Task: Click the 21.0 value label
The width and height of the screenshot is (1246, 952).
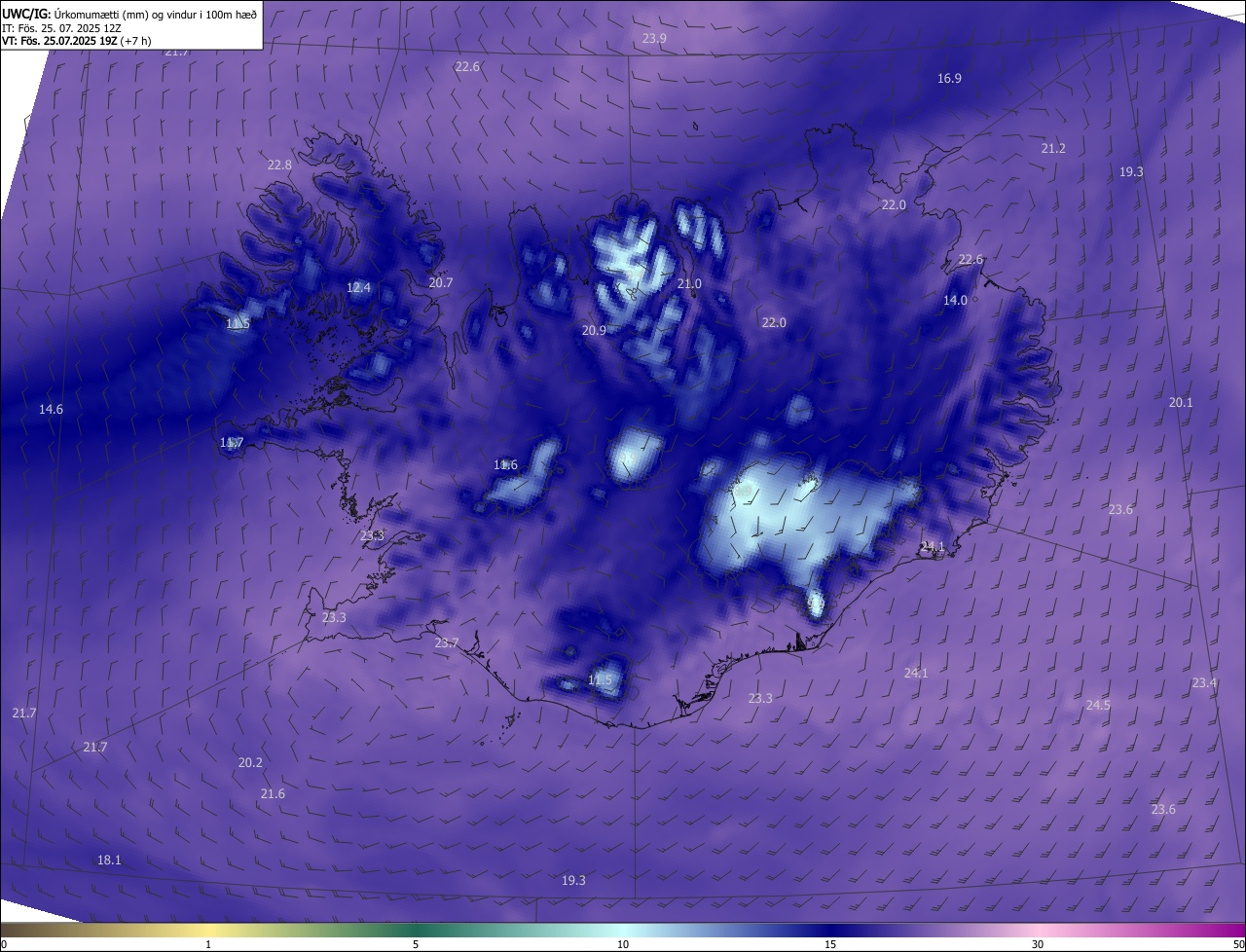Action: click(688, 283)
